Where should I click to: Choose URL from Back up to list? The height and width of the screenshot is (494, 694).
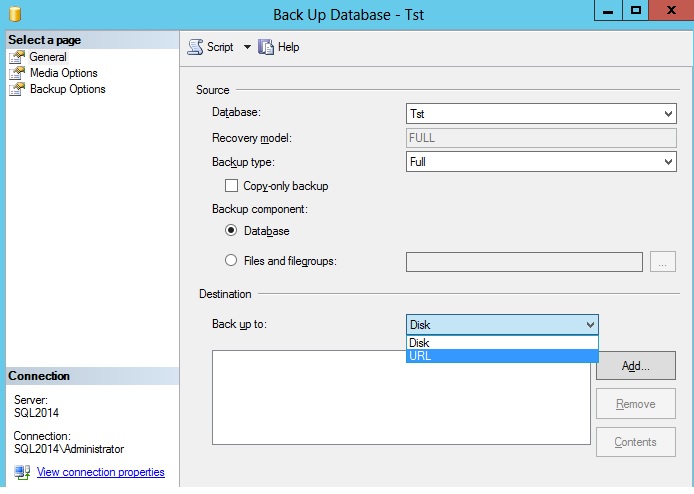point(502,356)
